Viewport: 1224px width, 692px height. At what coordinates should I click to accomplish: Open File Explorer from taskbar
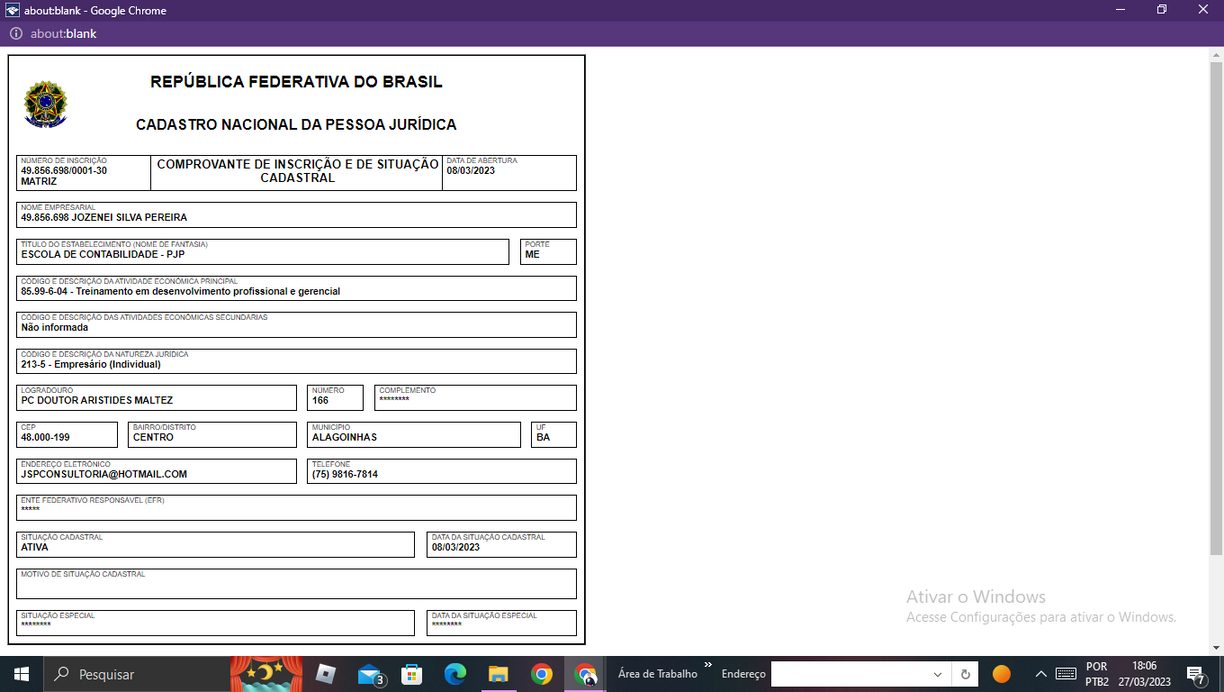pyautogui.click(x=498, y=674)
